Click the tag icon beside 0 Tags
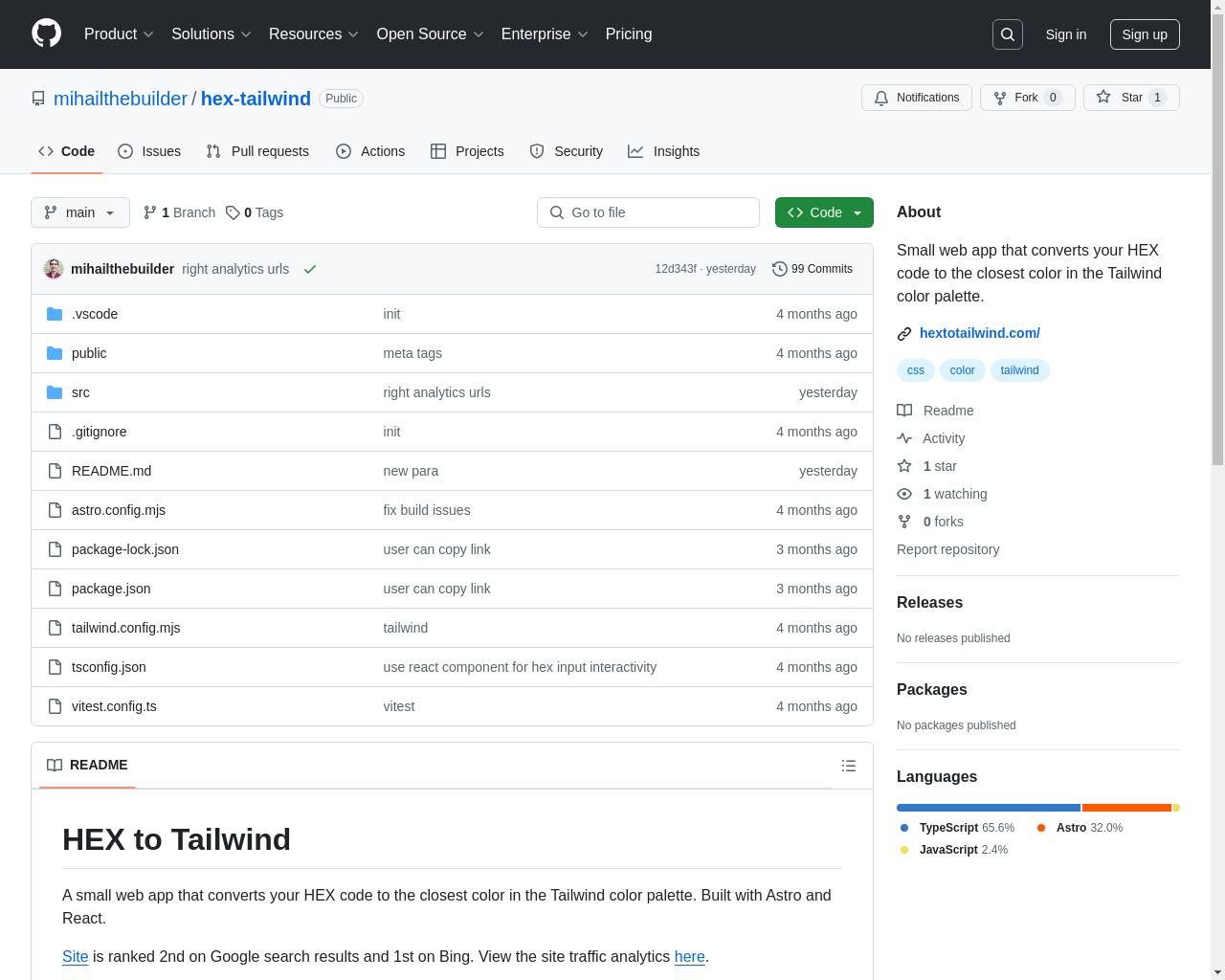The height and width of the screenshot is (980, 1225). pos(233,212)
